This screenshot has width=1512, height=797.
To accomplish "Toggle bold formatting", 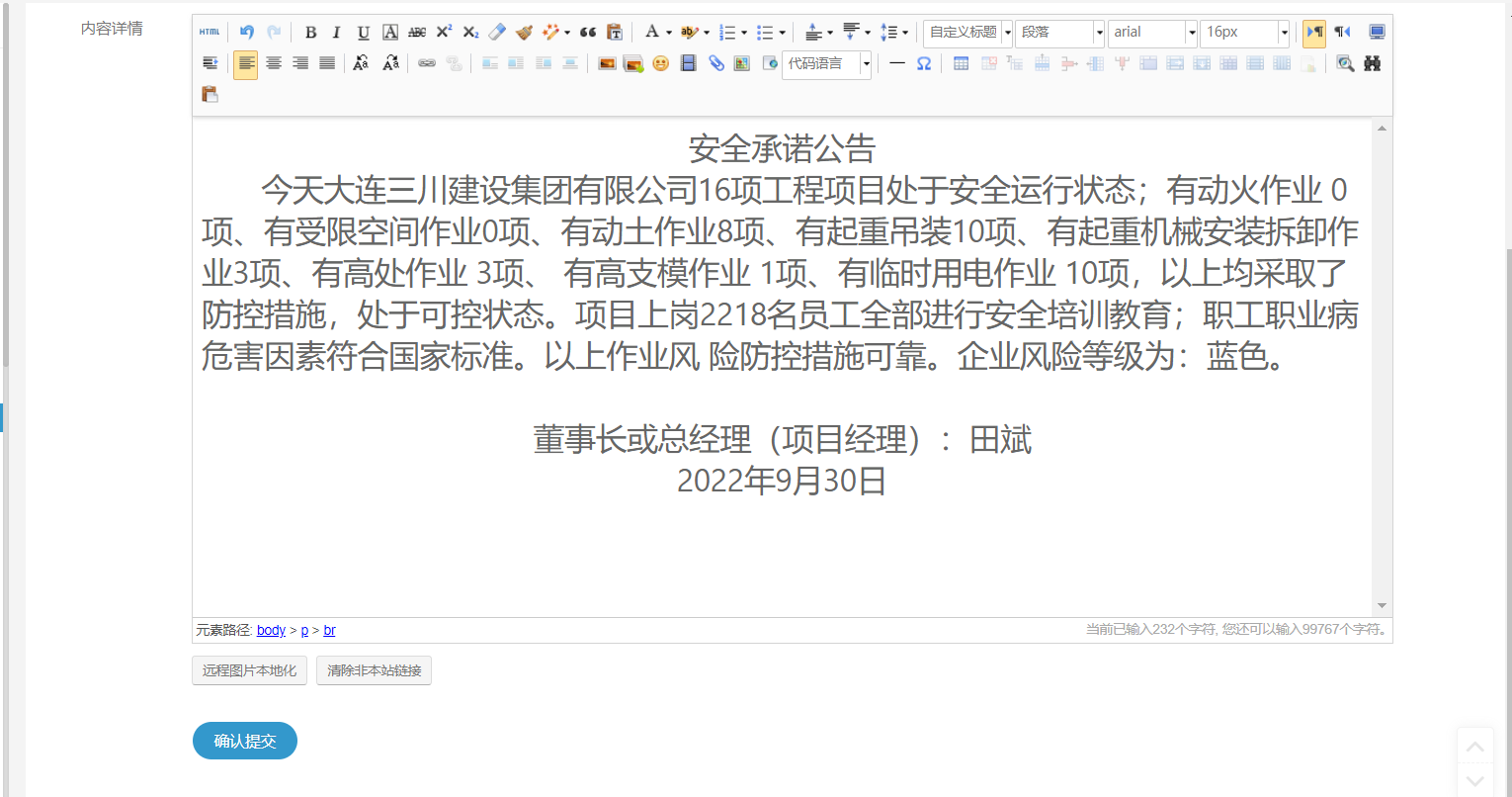I will pyautogui.click(x=310, y=33).
